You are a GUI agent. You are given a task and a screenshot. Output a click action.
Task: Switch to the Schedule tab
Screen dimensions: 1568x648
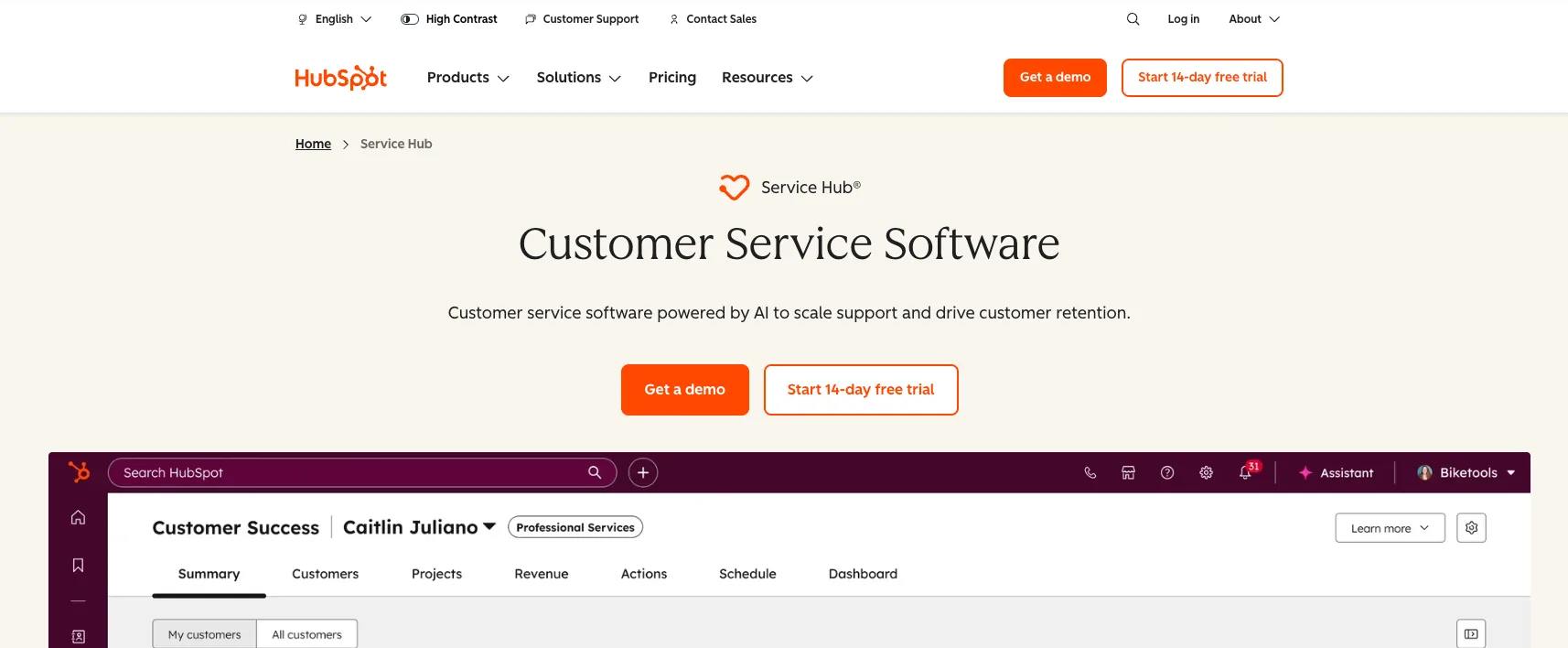point(747,574)
